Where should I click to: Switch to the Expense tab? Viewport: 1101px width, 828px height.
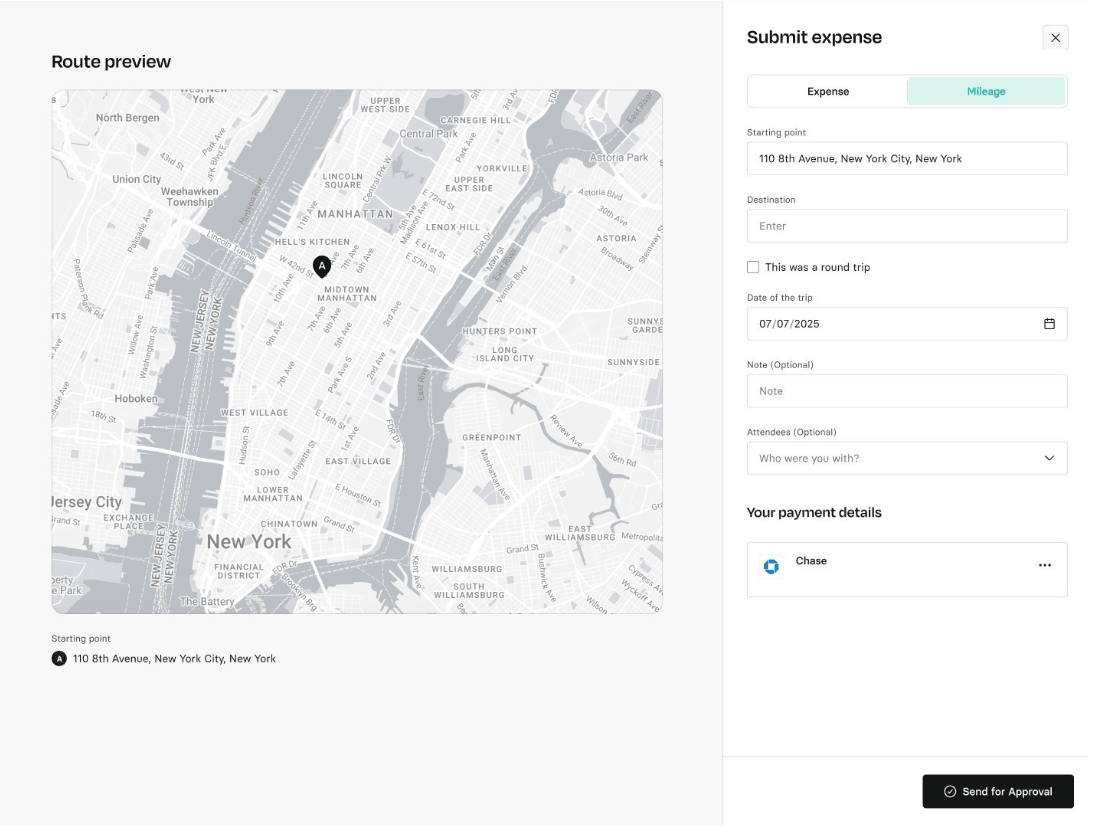coord(828,91)
